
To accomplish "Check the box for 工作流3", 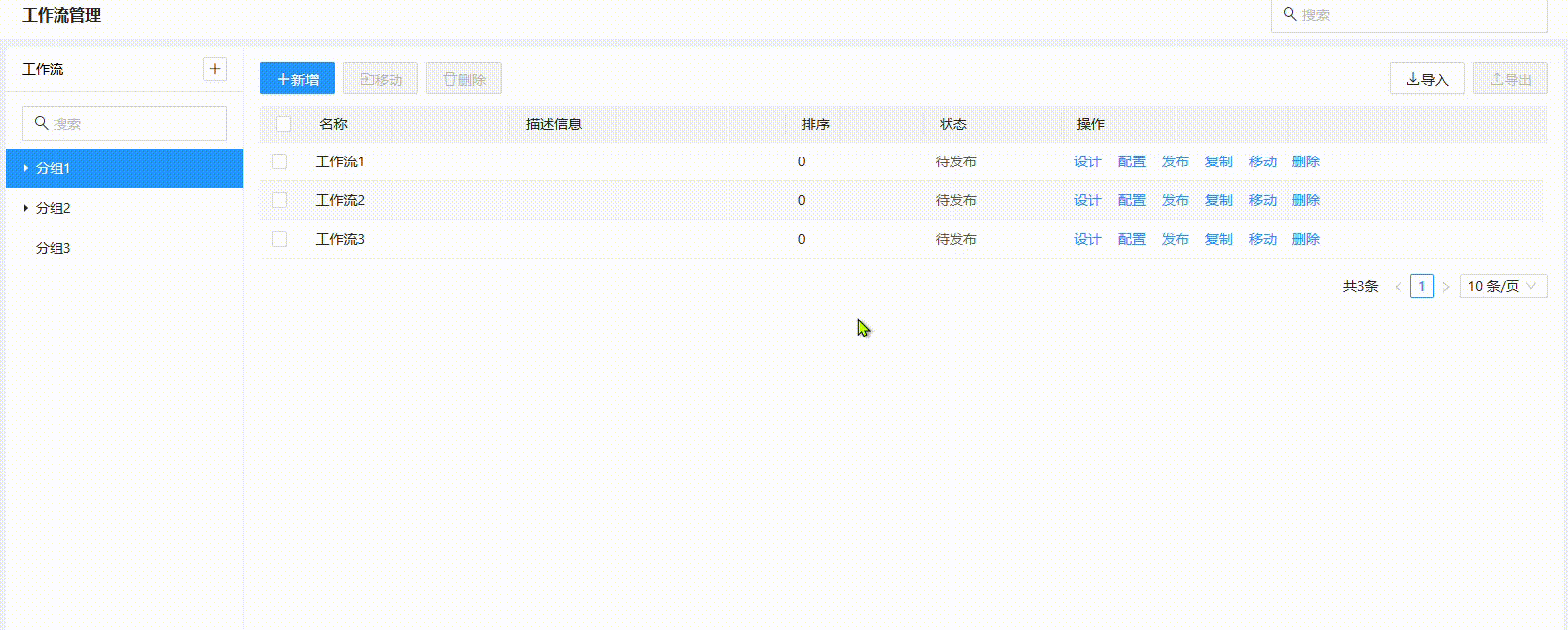I will tap(280, 239).
